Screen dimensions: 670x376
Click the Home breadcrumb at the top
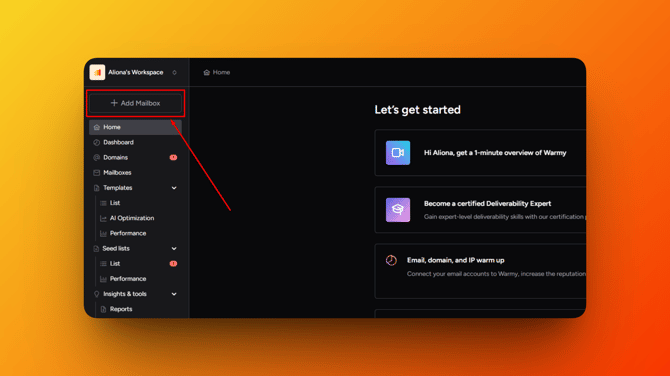pyautogui.click(x=217, y=73)
